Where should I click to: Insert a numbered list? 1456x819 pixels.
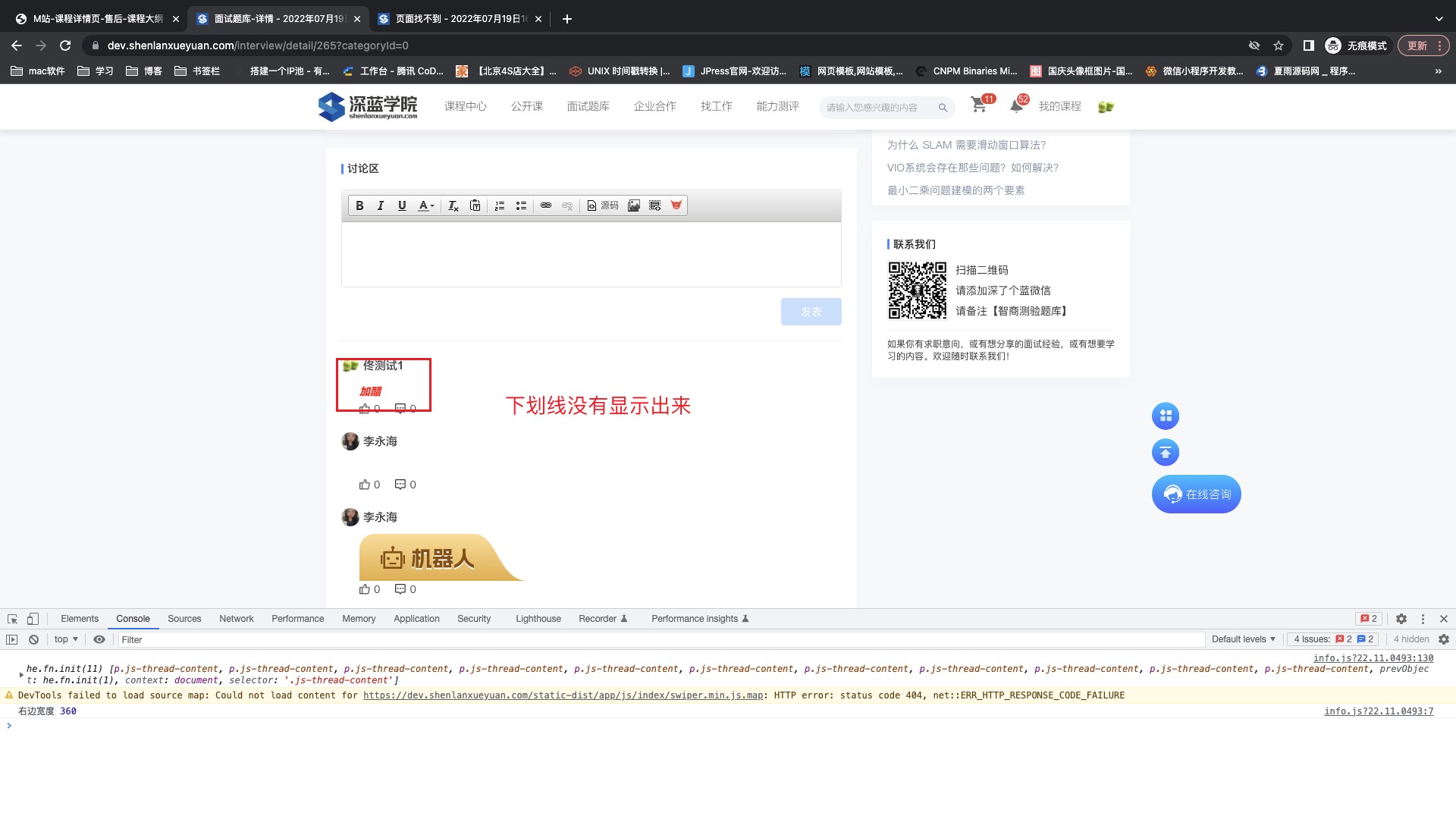click(x=500, y=206)
